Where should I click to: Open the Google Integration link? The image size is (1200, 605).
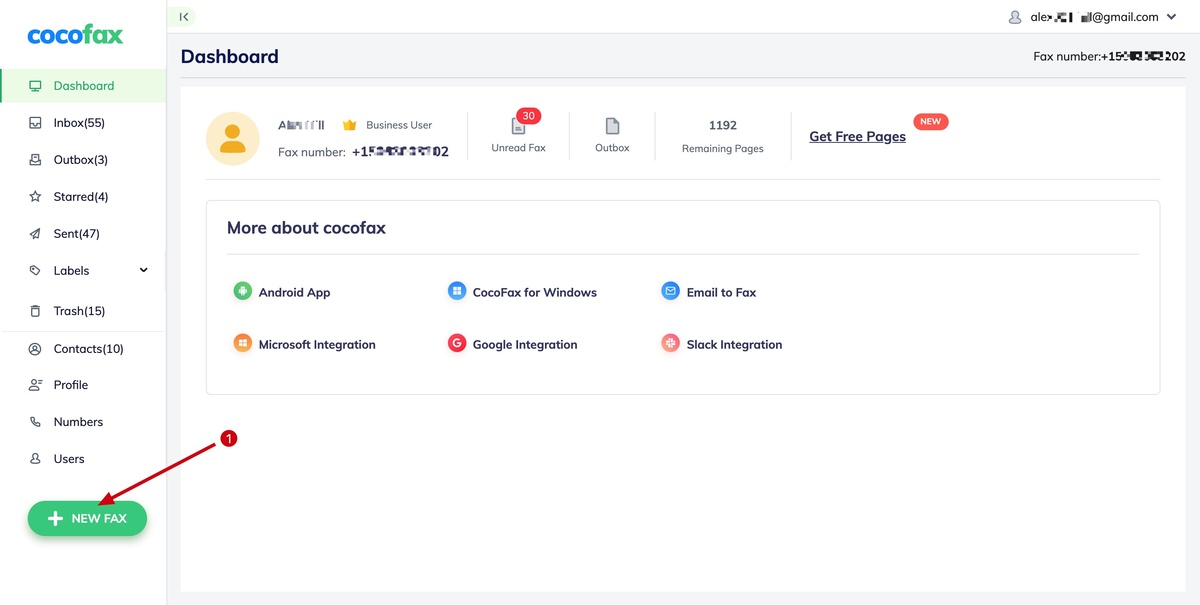click(x=525, y=345)
